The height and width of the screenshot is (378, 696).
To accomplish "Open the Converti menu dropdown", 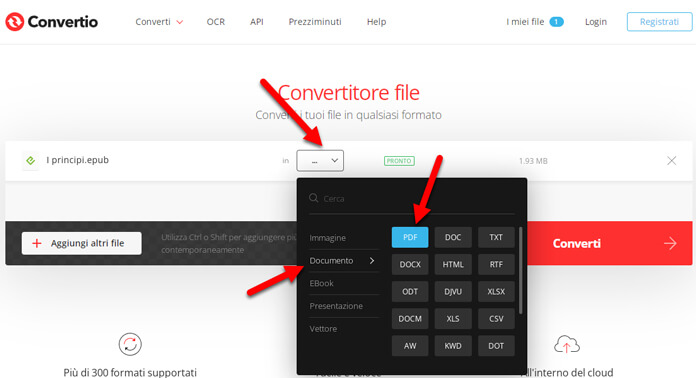I will pyautogui.click(x=159, y=22).
